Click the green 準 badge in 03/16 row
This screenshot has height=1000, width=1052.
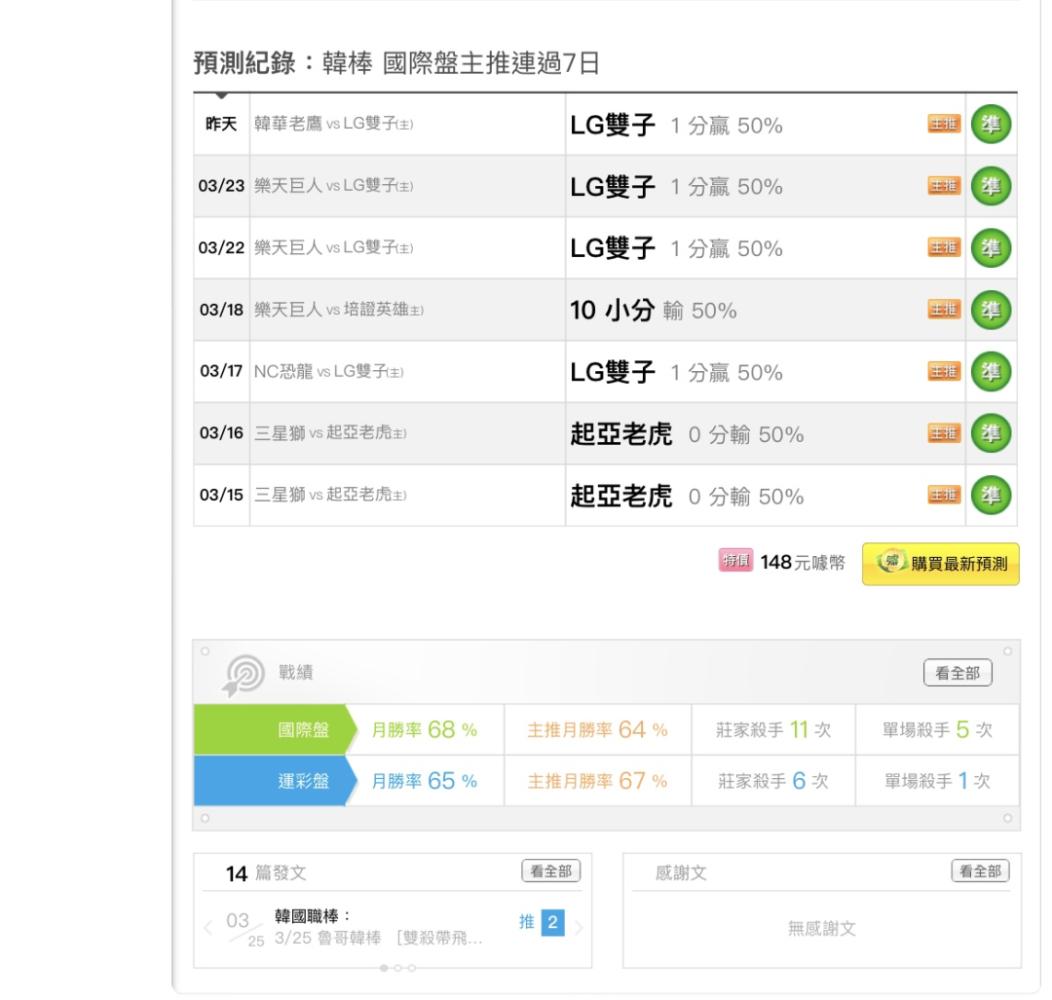coord(991,433)
